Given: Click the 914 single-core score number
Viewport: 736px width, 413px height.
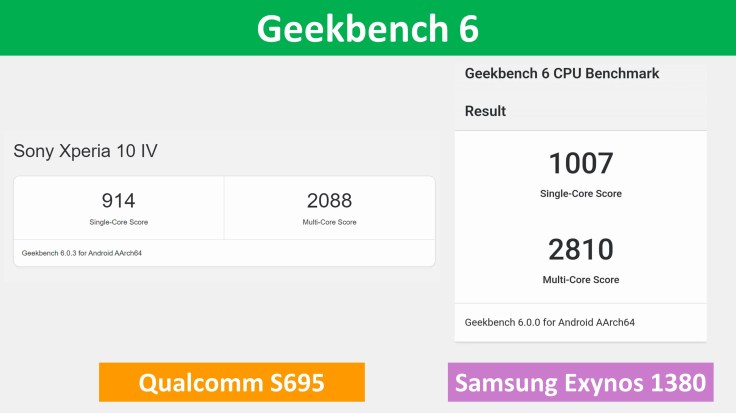Looking at the screenshot, I should [118, 200].
